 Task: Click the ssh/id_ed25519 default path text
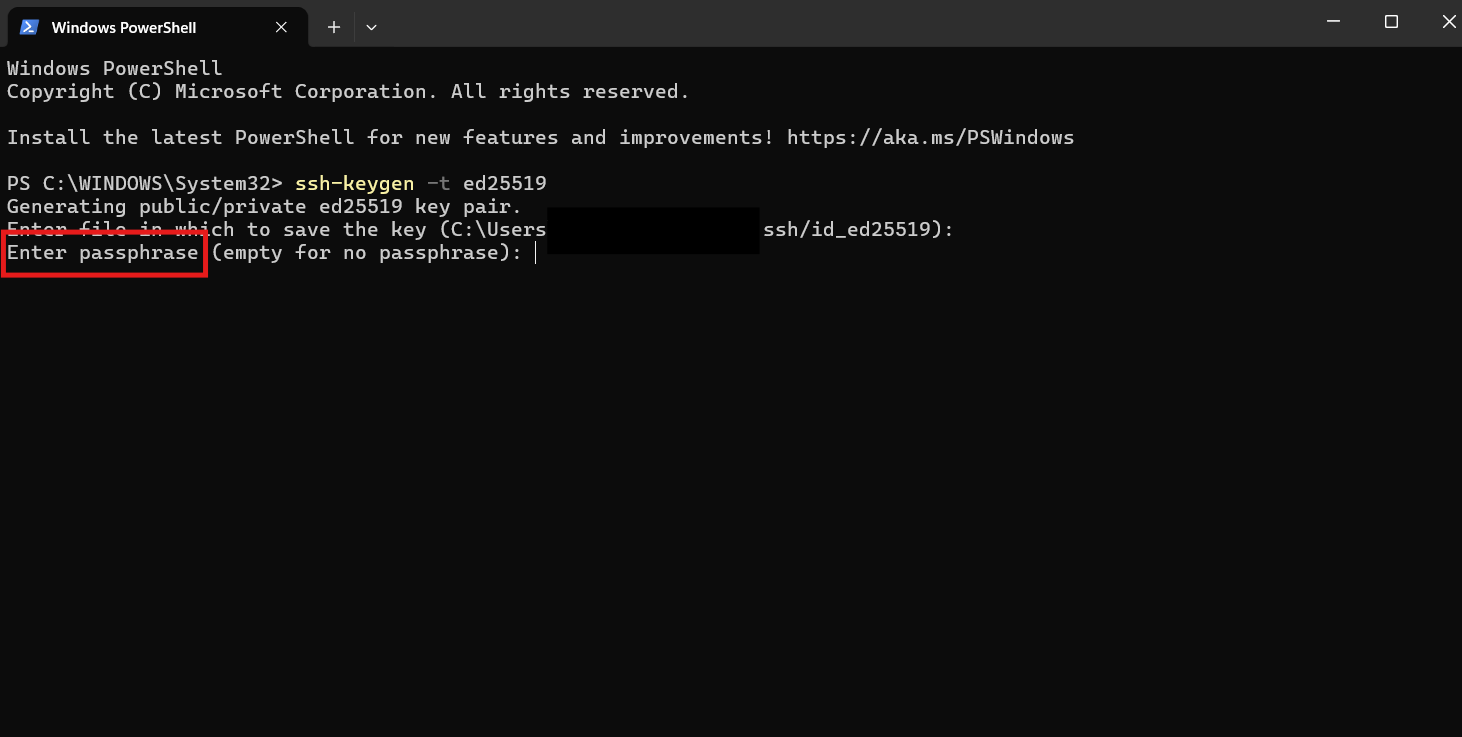coord(847,230)
